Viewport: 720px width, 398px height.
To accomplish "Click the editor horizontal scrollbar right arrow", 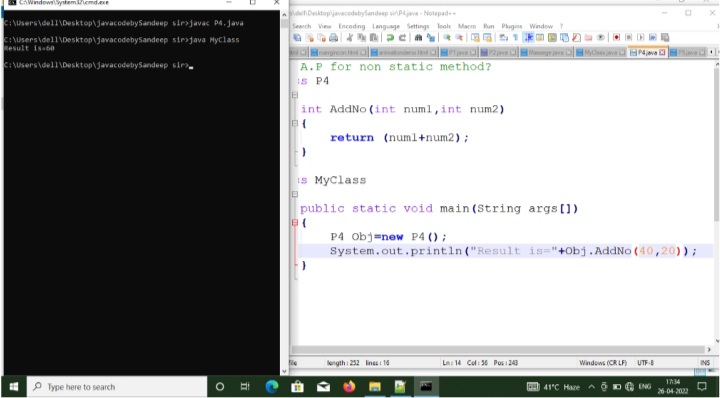I will click(x=709, y=349).
